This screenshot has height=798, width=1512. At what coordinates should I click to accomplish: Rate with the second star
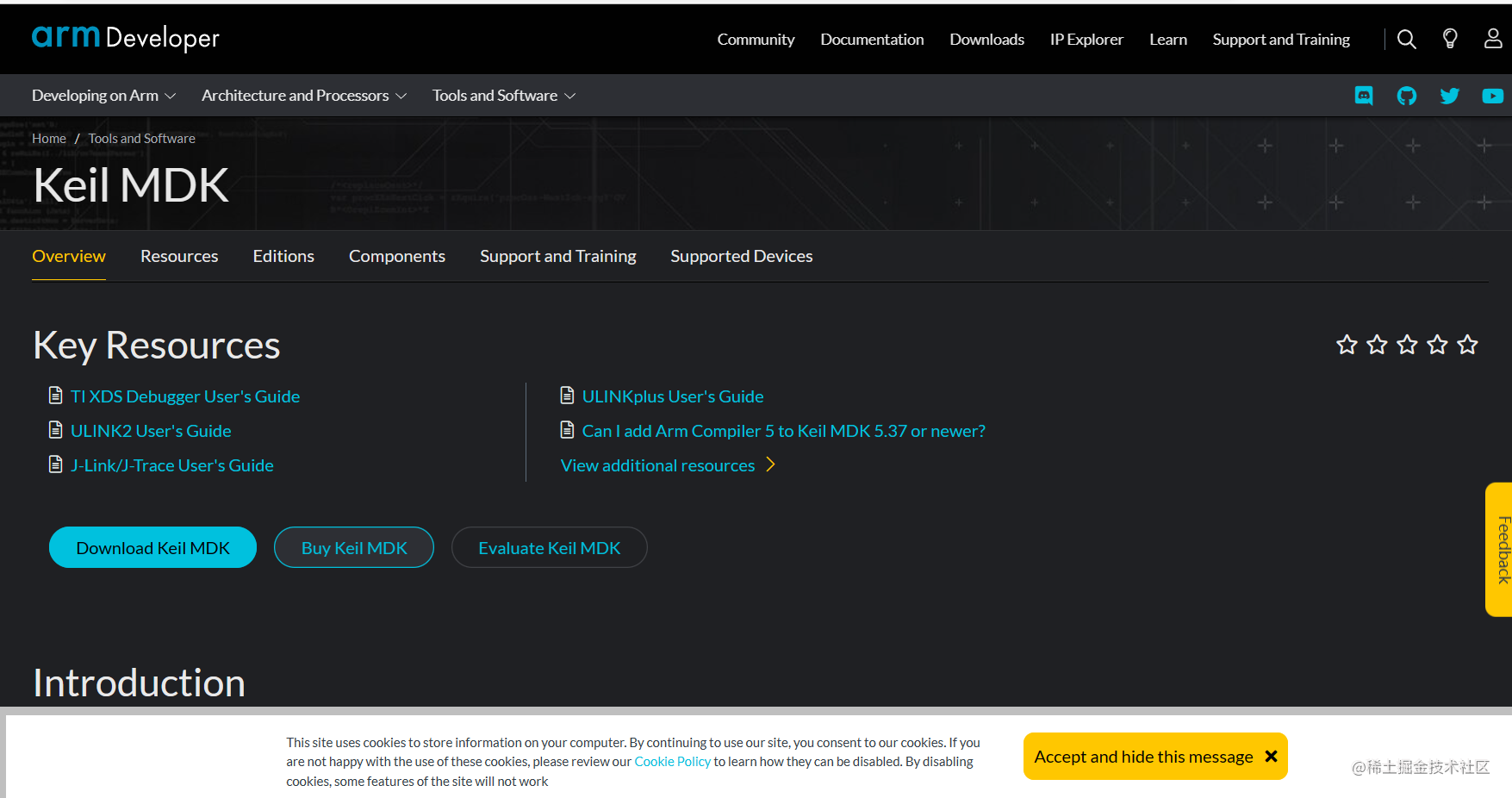click(1377, 345)
